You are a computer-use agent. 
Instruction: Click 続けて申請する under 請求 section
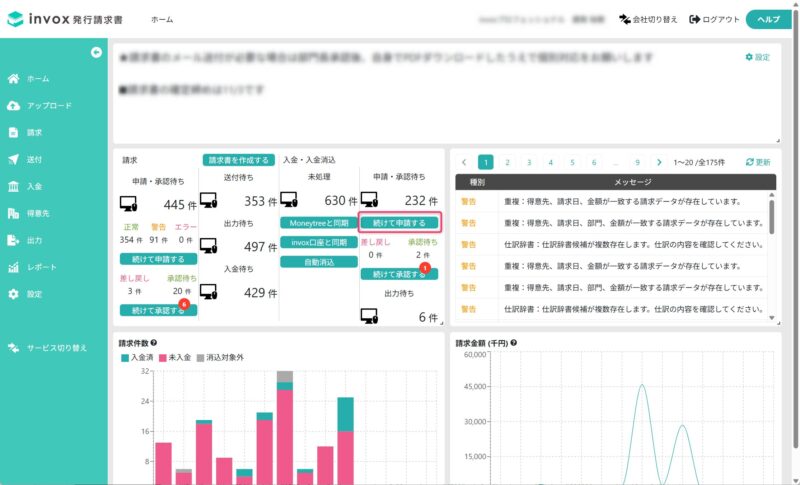(158, 259)
